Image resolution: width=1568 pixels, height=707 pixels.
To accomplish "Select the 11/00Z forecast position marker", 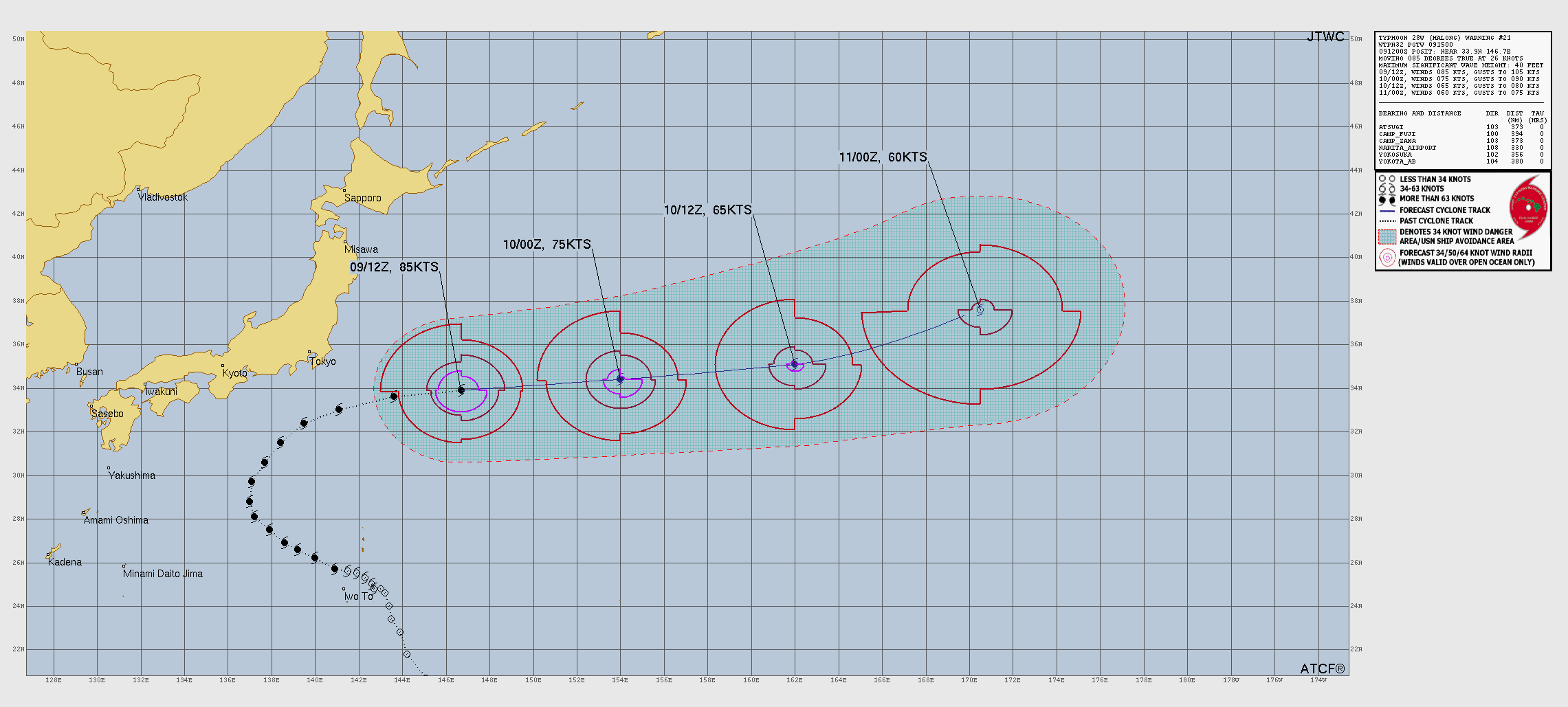I will [980, 310].
